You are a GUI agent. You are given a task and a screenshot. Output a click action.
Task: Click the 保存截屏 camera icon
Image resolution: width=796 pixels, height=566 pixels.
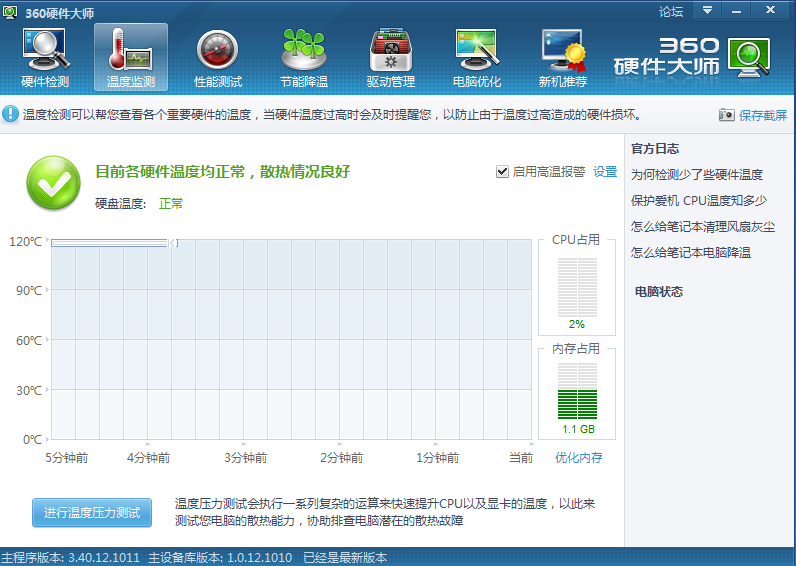point(727,115)
